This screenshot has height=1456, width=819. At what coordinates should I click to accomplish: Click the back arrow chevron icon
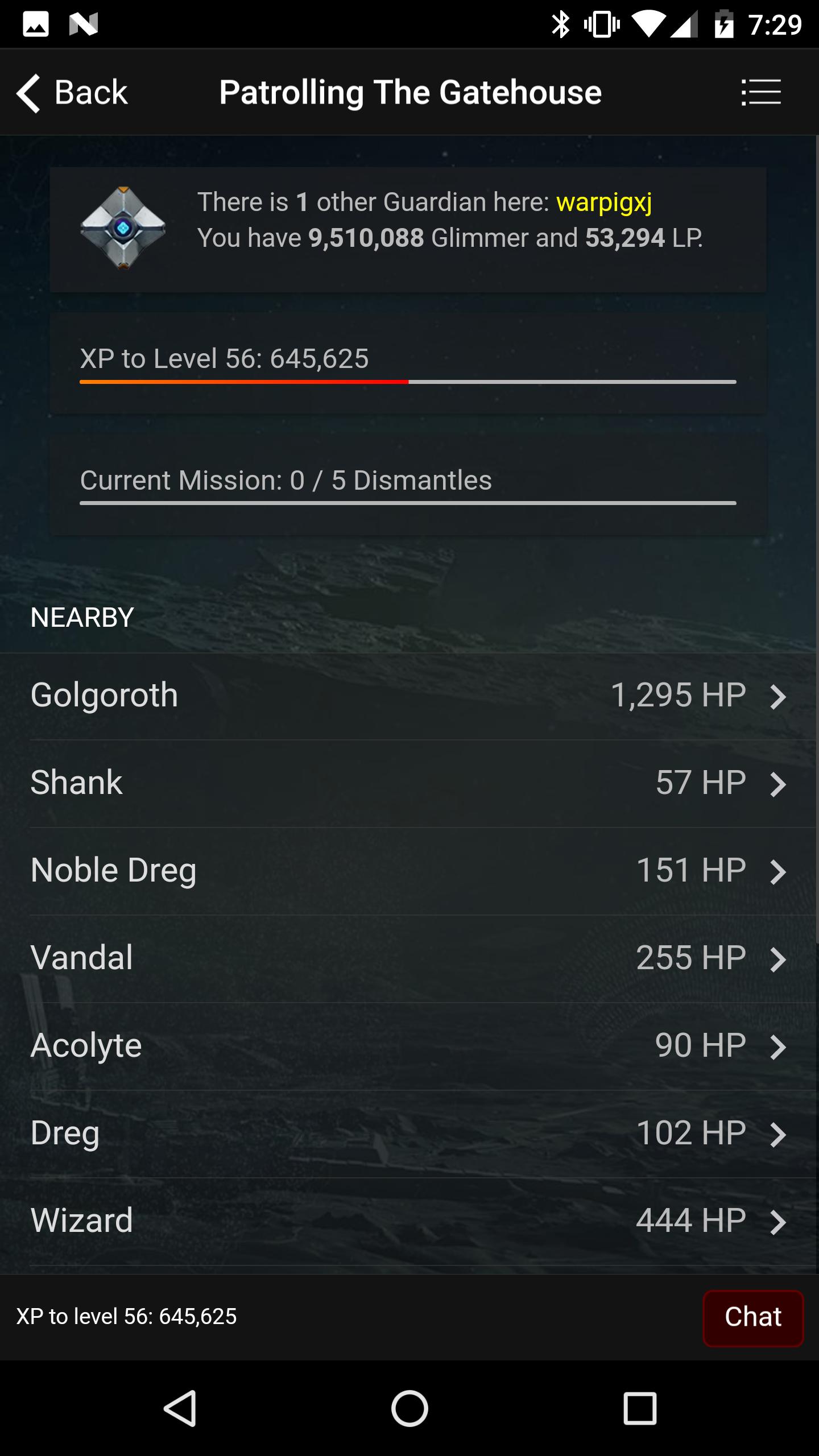point(30,92)
